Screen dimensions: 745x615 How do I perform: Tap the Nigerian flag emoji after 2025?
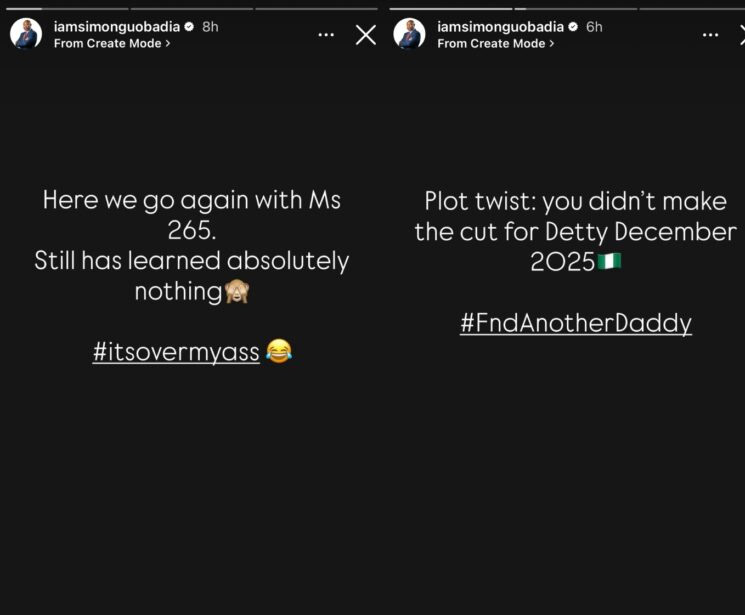(609, 261)
